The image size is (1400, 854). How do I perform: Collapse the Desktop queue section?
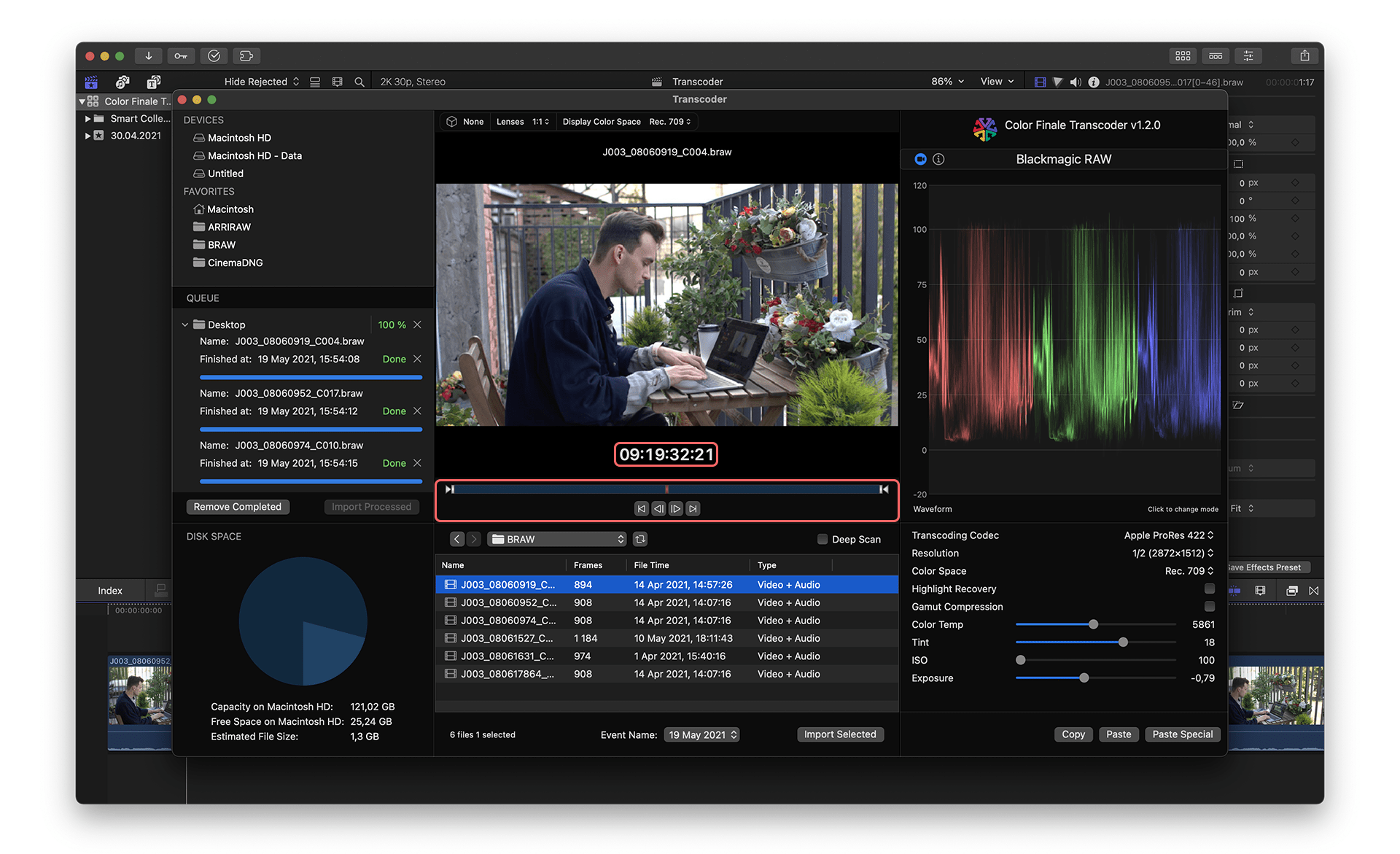click(x=184, y=325)
